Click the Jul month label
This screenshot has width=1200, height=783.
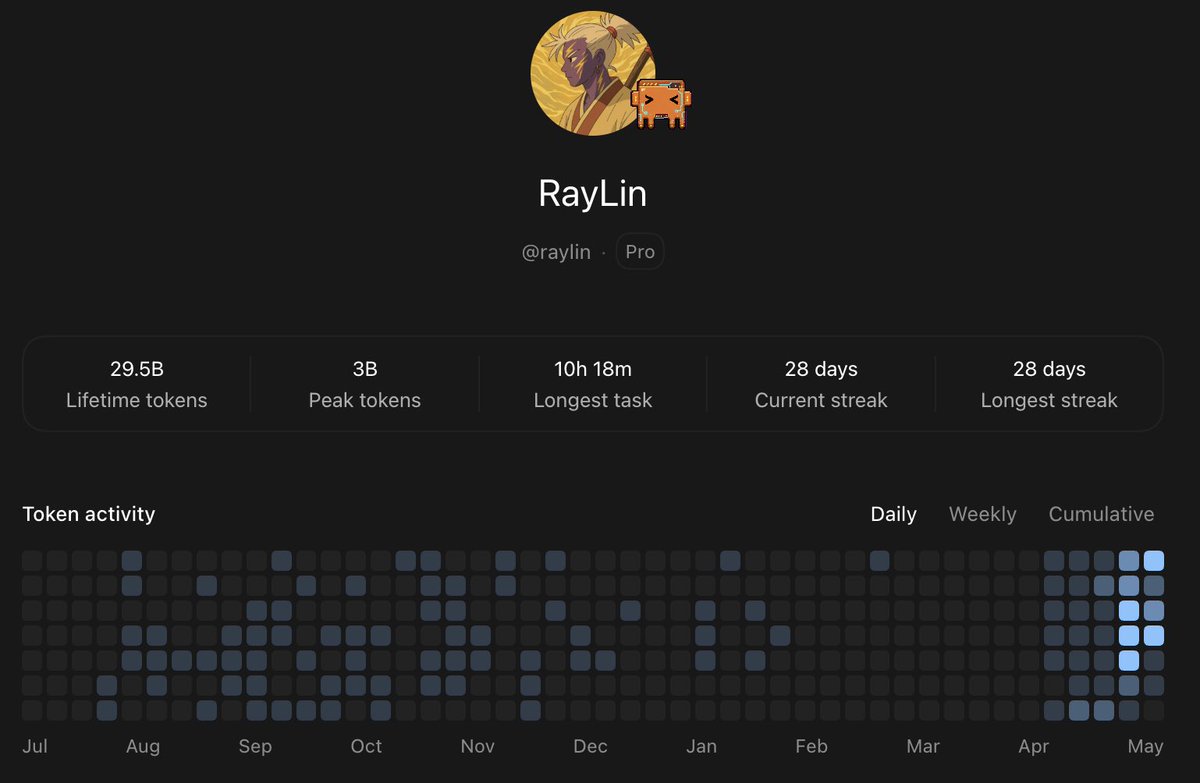34,746
